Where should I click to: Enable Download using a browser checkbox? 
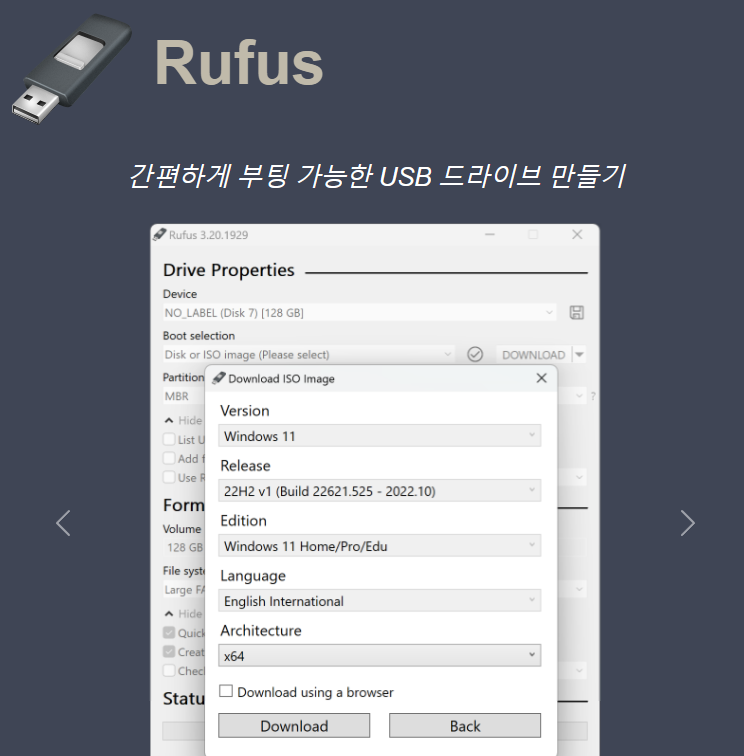tap(226, 691)
